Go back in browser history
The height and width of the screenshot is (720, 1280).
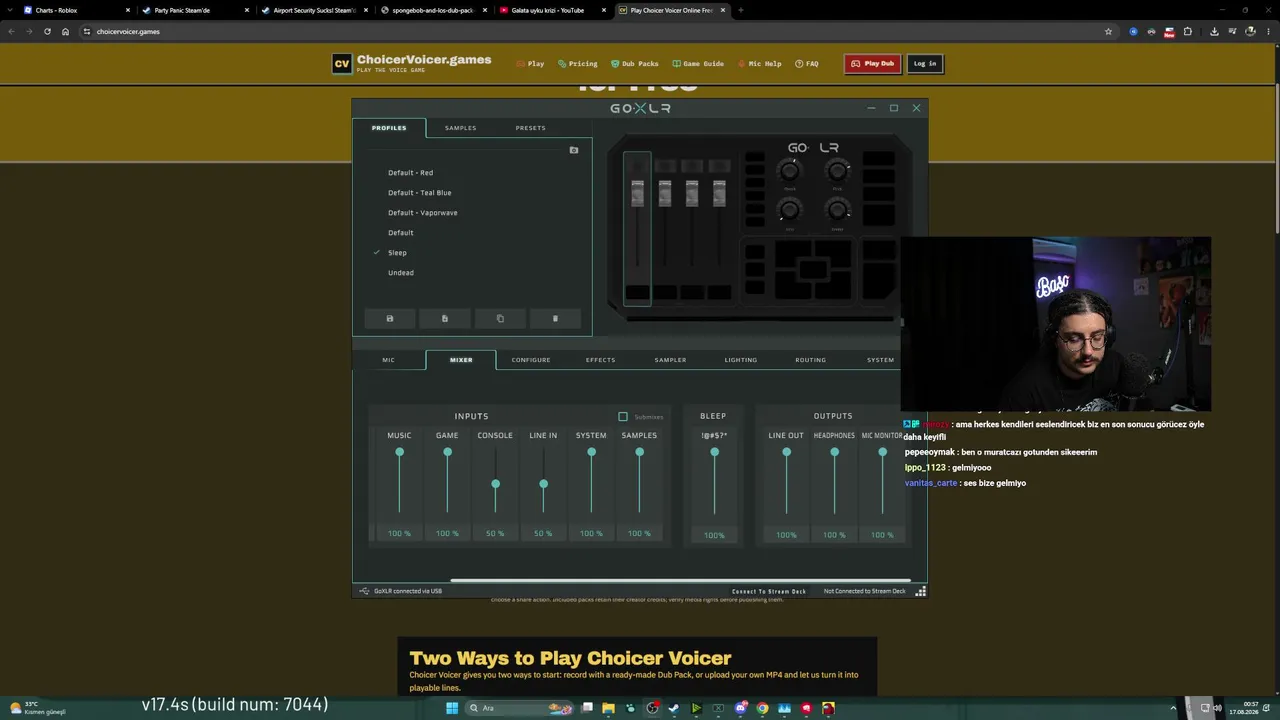tap(11, 31)
